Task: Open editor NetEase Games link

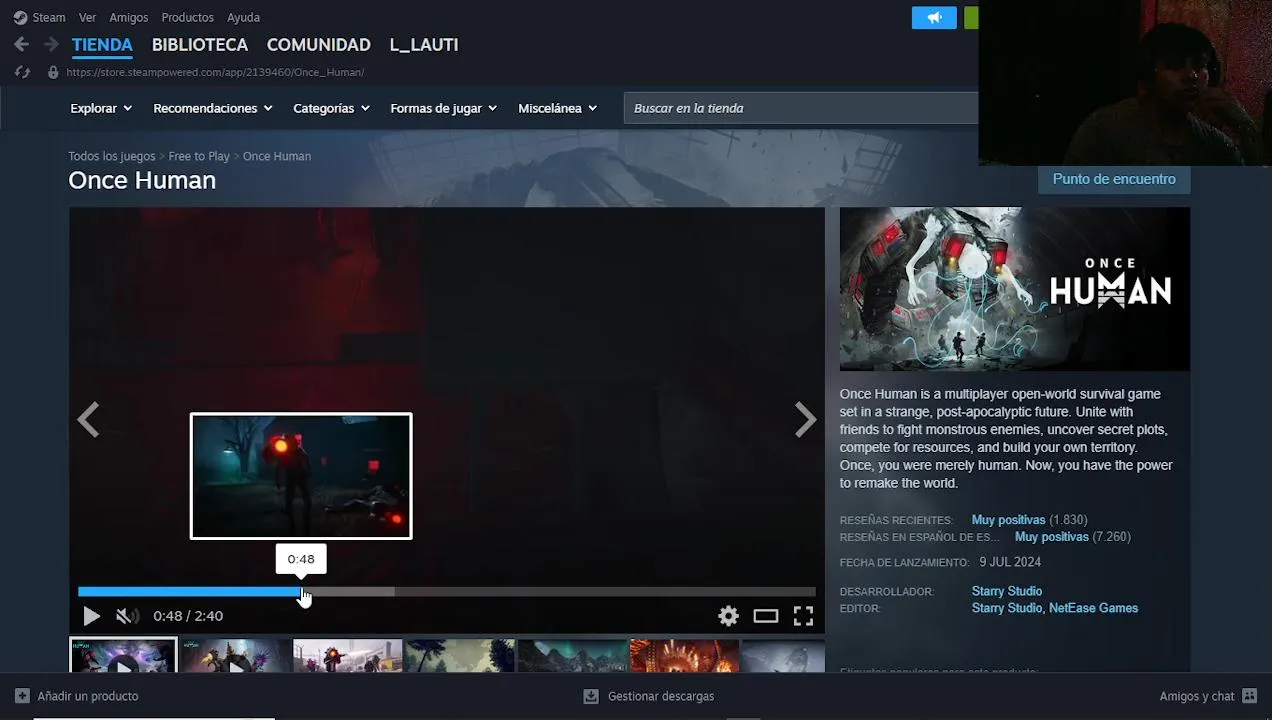Action: 1094,608
